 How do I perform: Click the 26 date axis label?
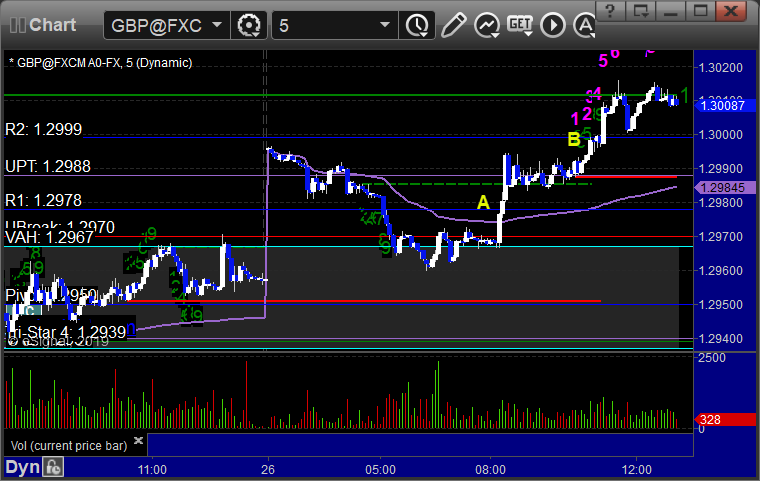[x=268, y=469]
